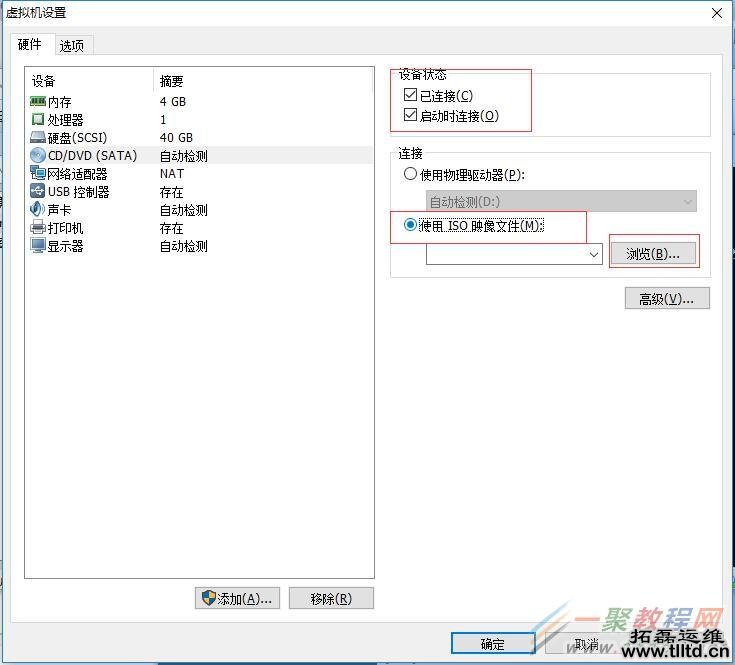This screenshot has width=735, height=665.
Task: Open the 高级(V)... advanced button
Action: click(x=667, y=299)
